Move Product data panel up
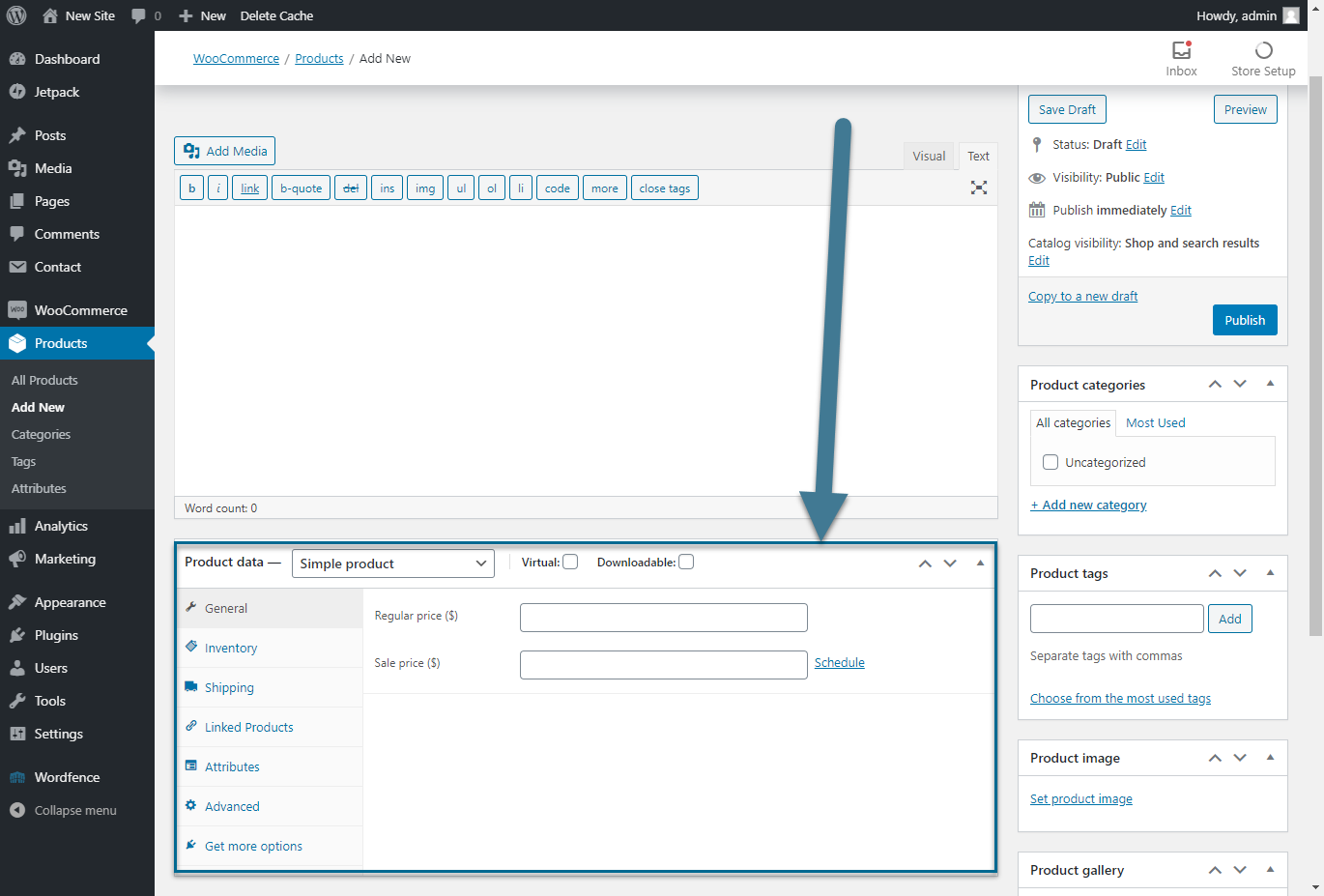 click(925, 563)
